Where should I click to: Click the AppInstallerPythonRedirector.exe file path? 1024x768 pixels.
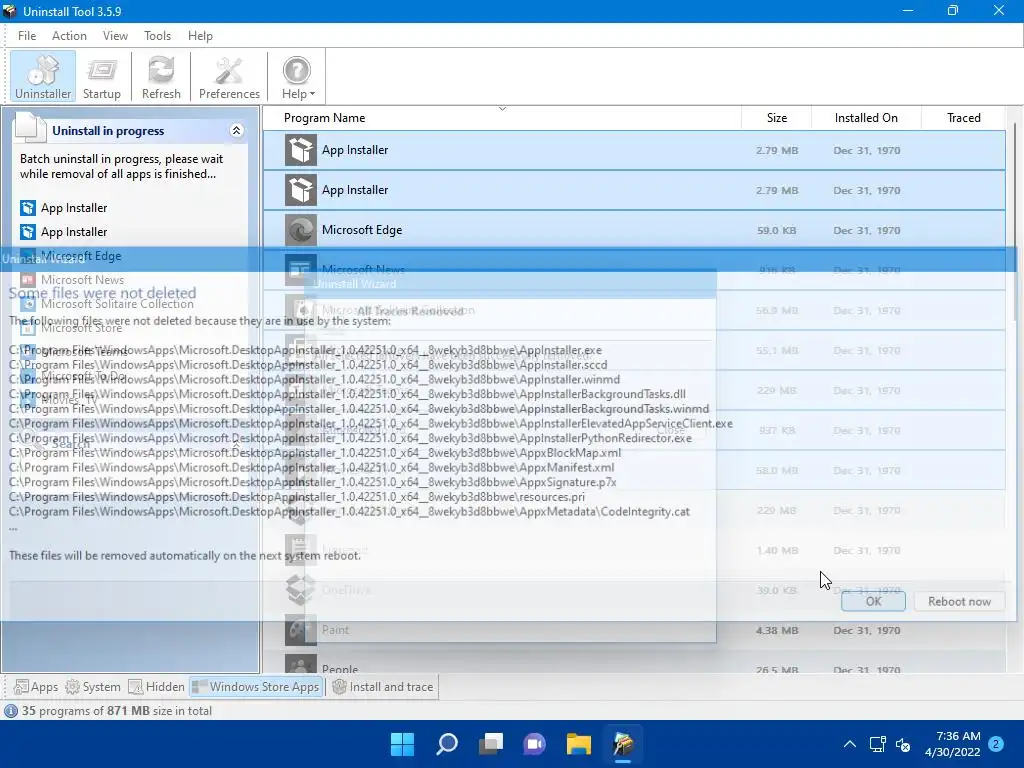coord(351,438)
